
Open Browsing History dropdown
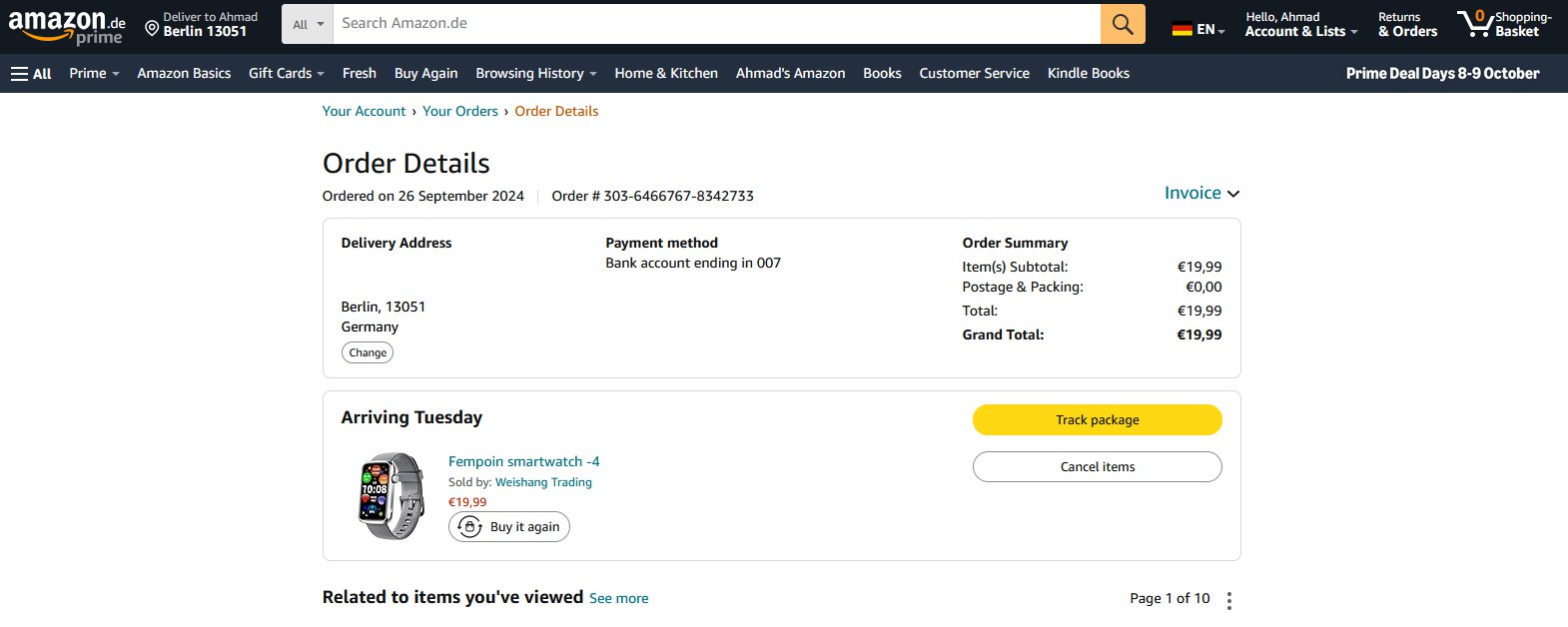(535, 73)
